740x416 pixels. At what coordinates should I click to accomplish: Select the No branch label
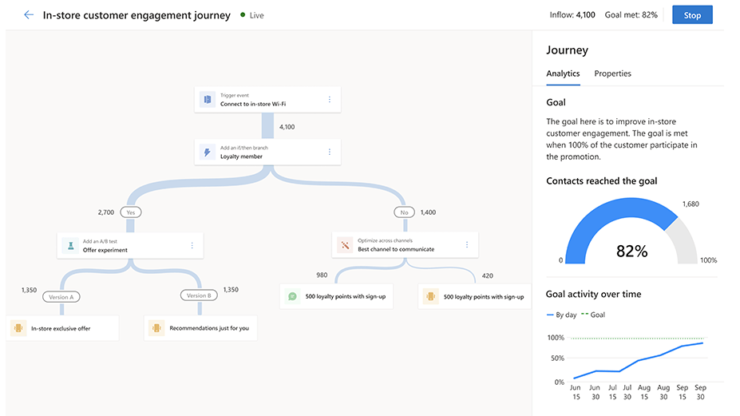[404, 212]
